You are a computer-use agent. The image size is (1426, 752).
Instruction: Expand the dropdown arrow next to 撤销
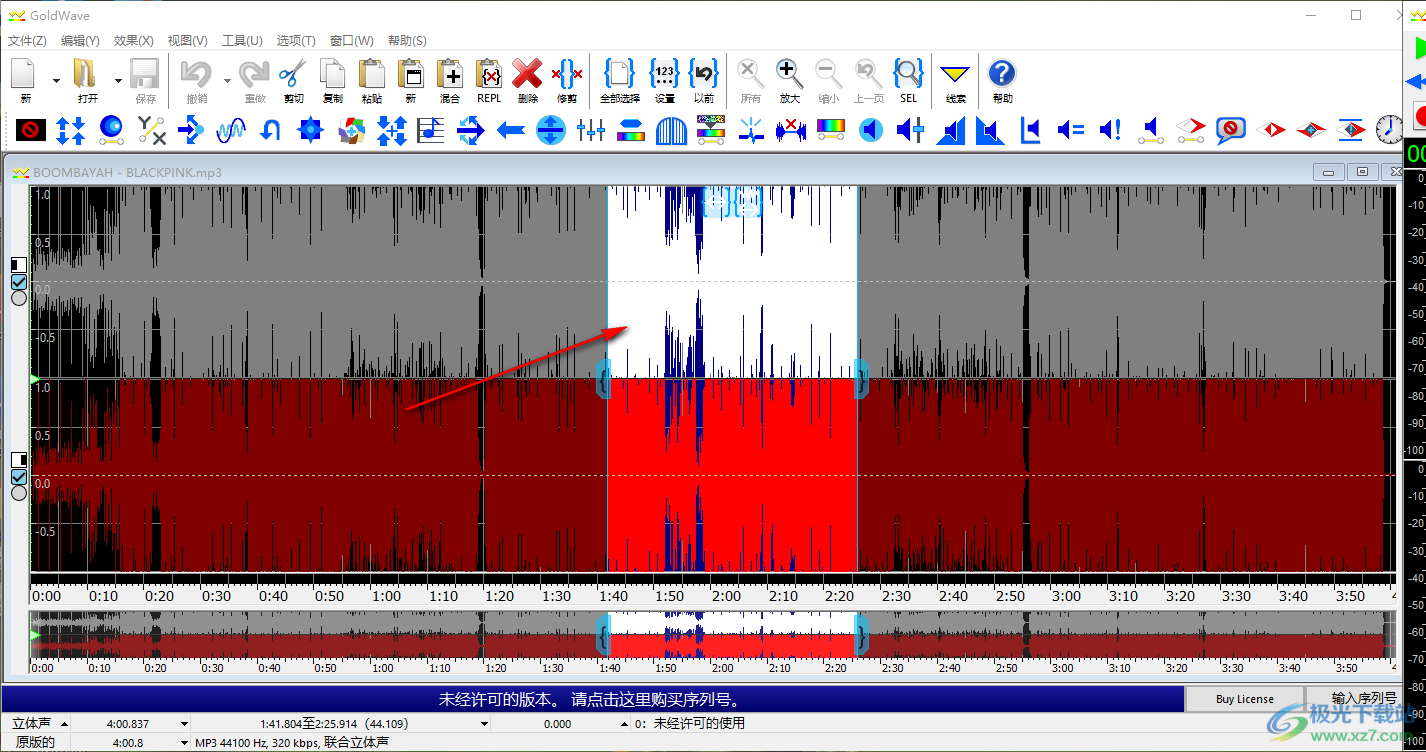tap(228, 81)
